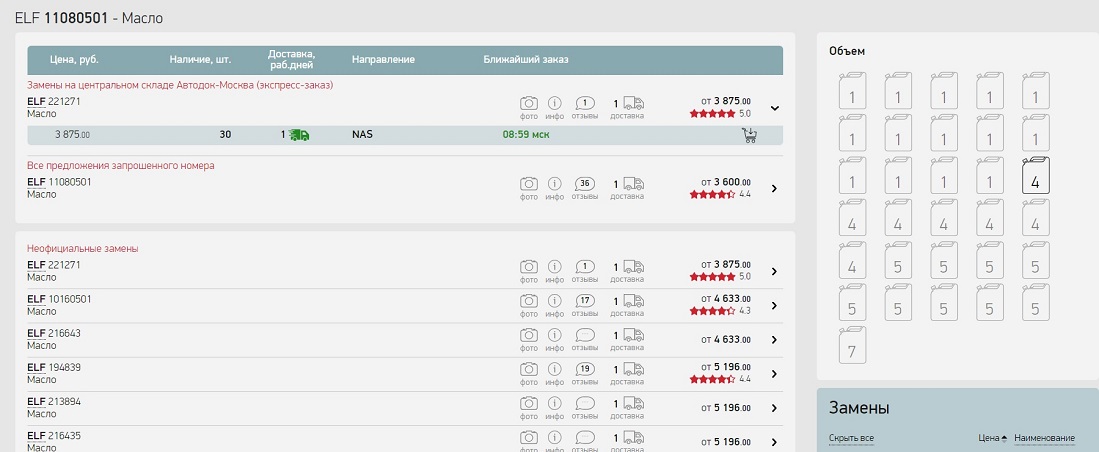Expand offers for ELF 11080501
The height and width of the screenshot is (452, 1099).
[774, 189]
